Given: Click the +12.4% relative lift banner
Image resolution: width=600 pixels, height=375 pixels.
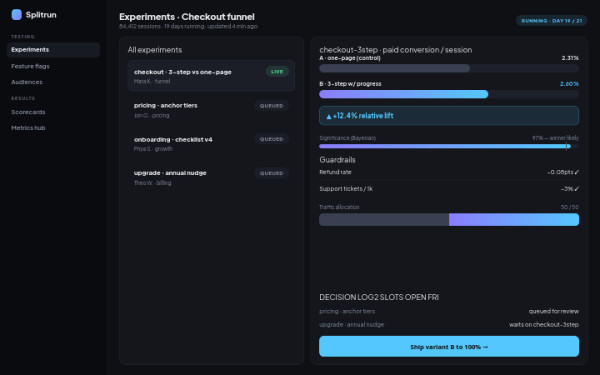Looking at the screenshot, I should click(x=449, y=116).
